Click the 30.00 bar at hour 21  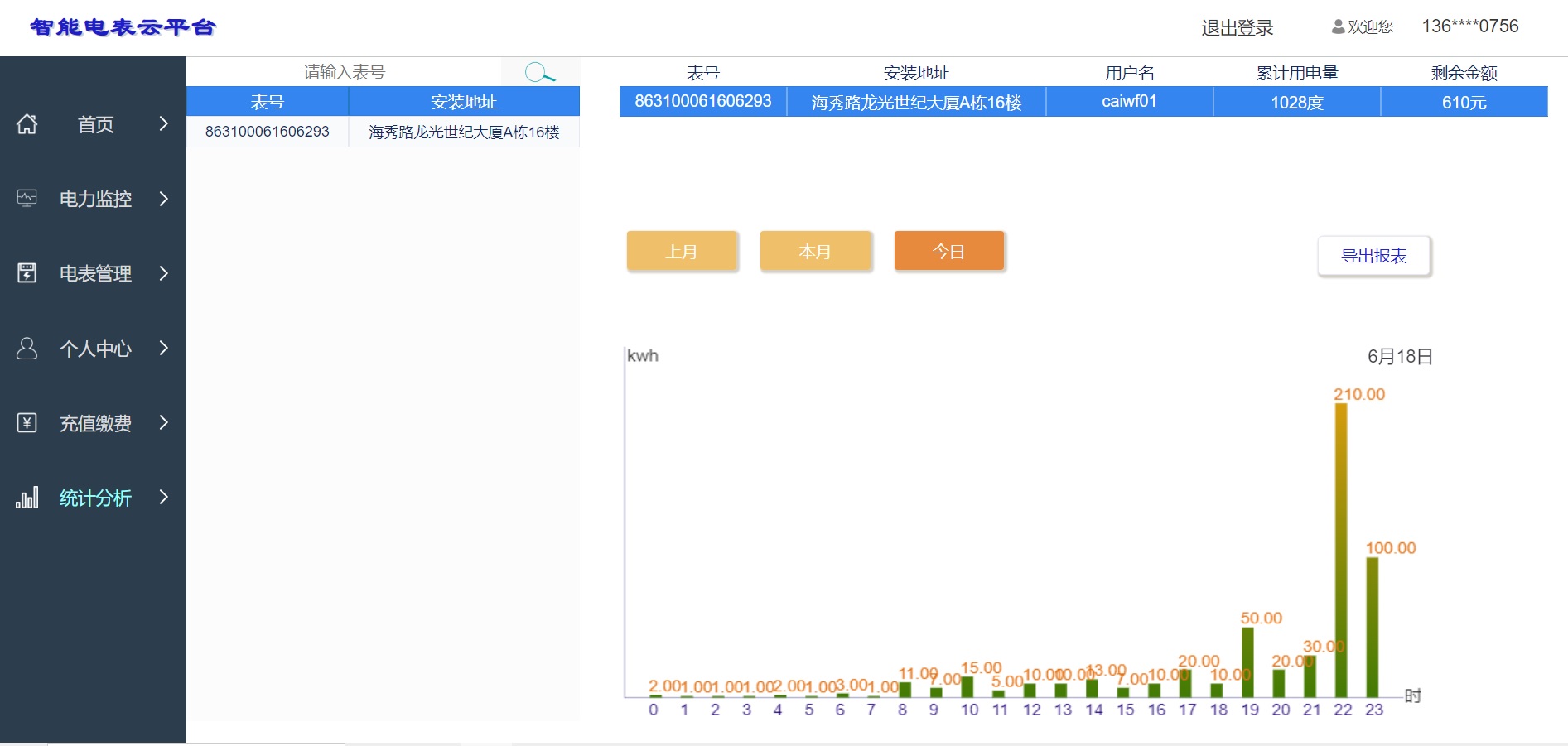click(x=1310, y=676)
